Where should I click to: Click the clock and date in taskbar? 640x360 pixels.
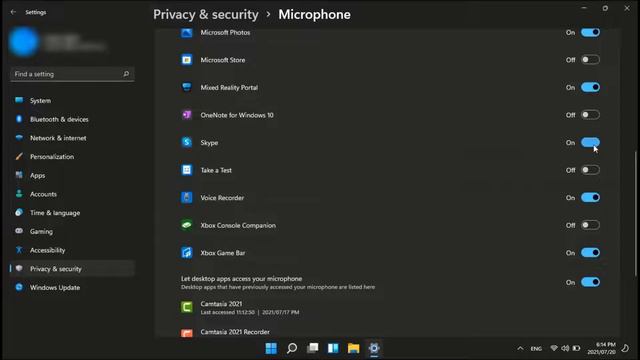click(x=602, y=348)
